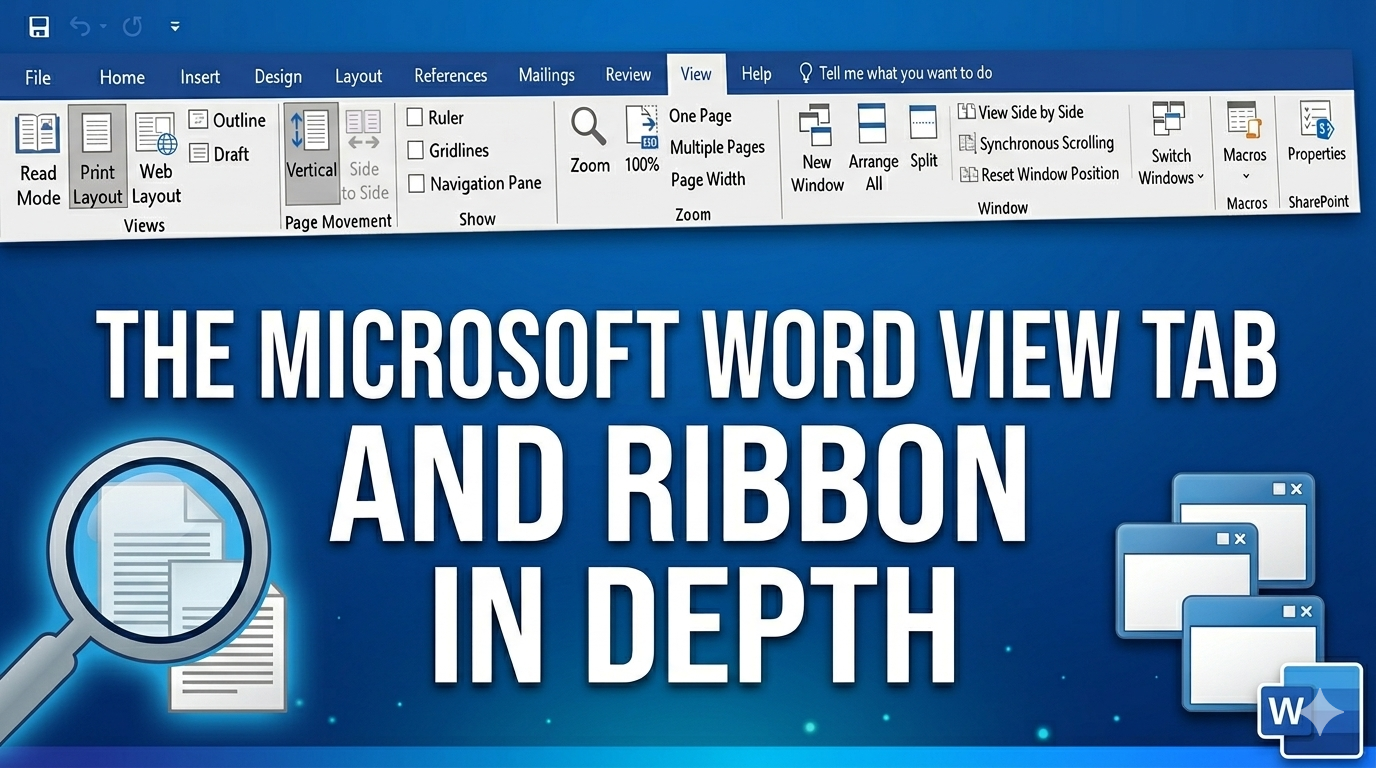Set zoom to 100% icon
Viewport: 1376px width, 768px height.
641,128
